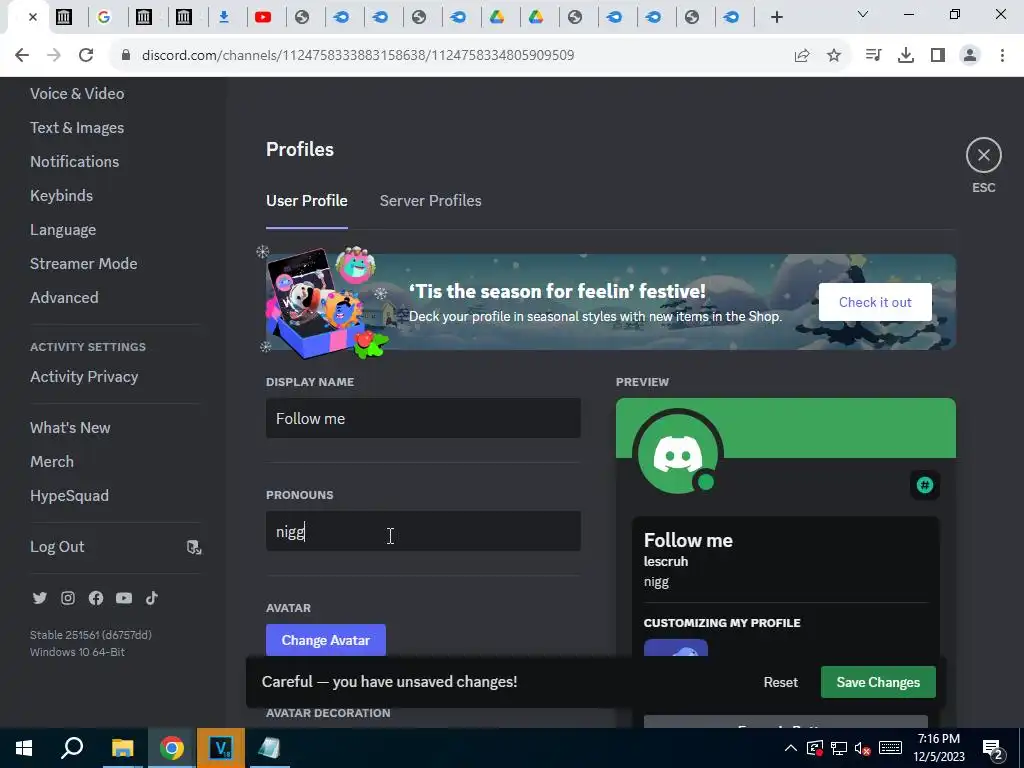The image size is (1024, 768).
Task: Go to Notifications settings
Action: (x=74, y=161)
